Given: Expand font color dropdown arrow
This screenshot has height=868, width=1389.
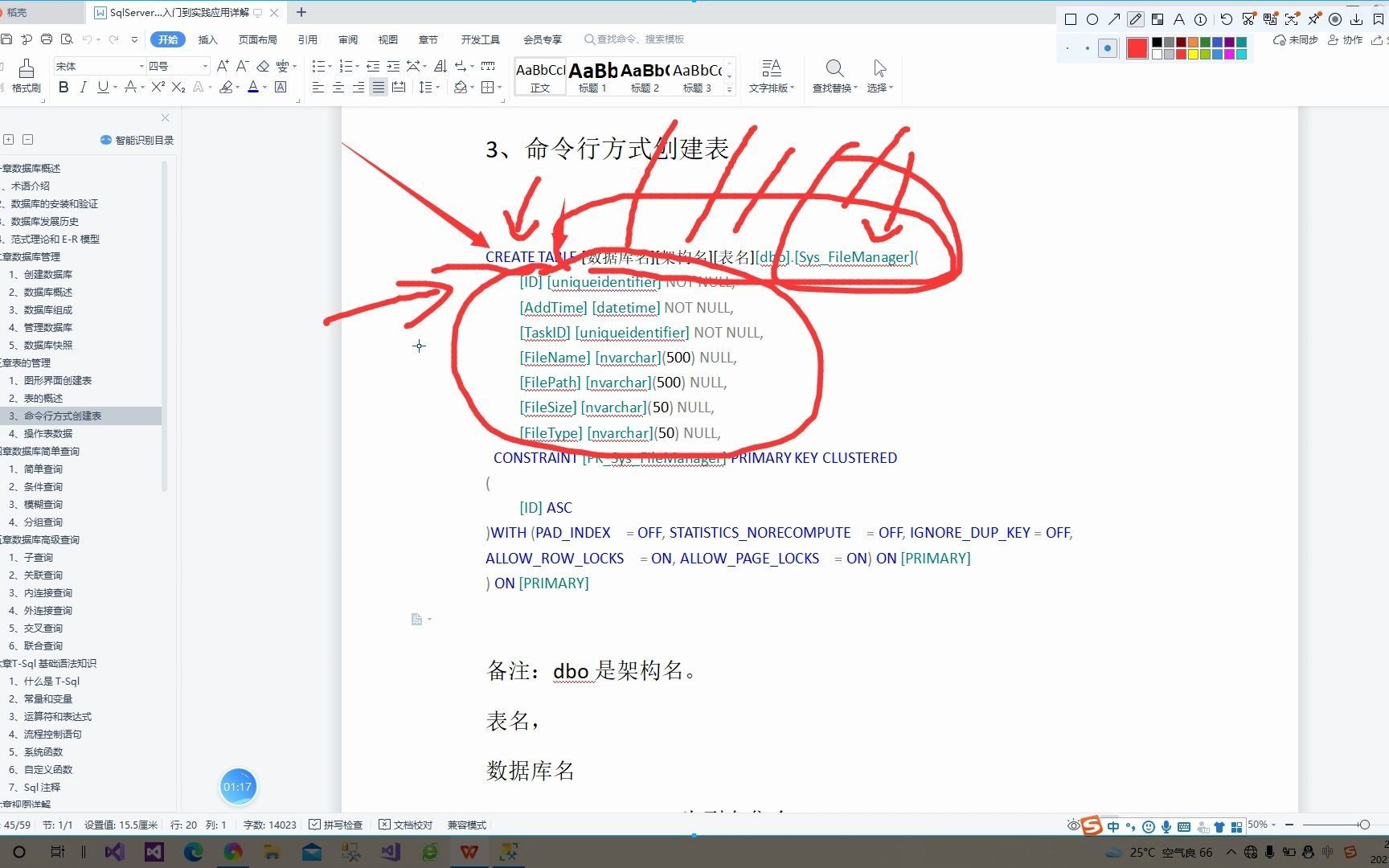Looking at the screenshot, I should (264, 87).
